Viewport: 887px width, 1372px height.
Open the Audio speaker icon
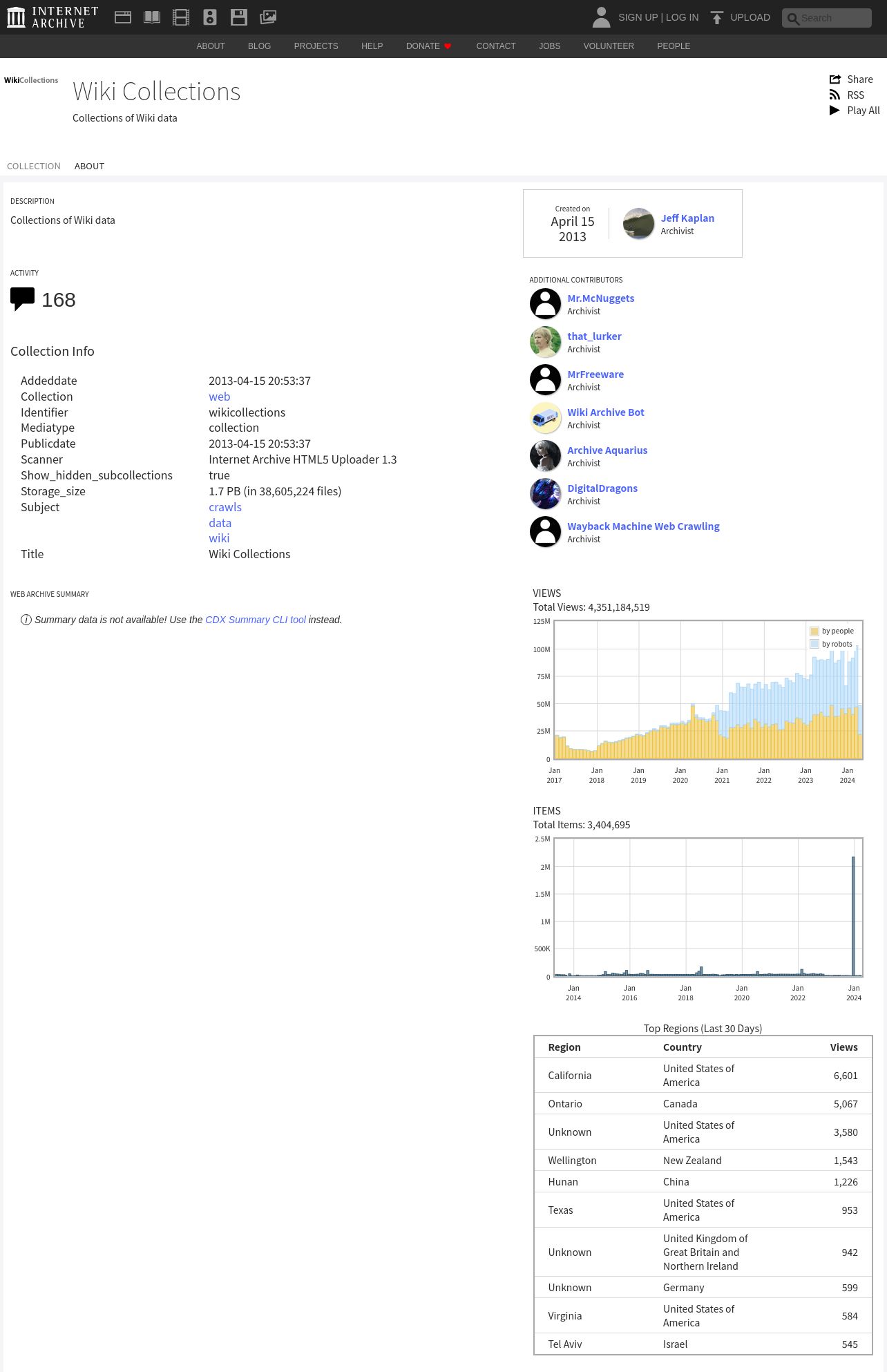click(x=210, y=17)
